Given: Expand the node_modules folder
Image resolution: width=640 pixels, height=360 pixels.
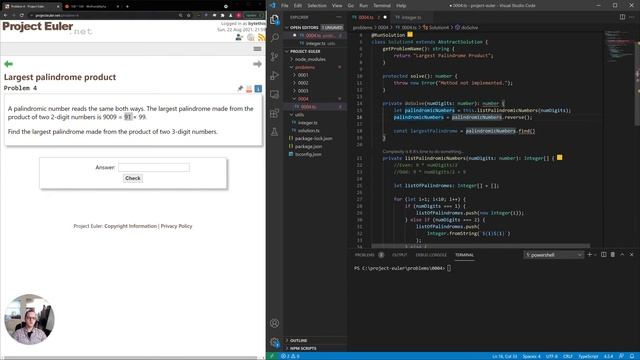Looking at the screenshot, I should point(310,59).
